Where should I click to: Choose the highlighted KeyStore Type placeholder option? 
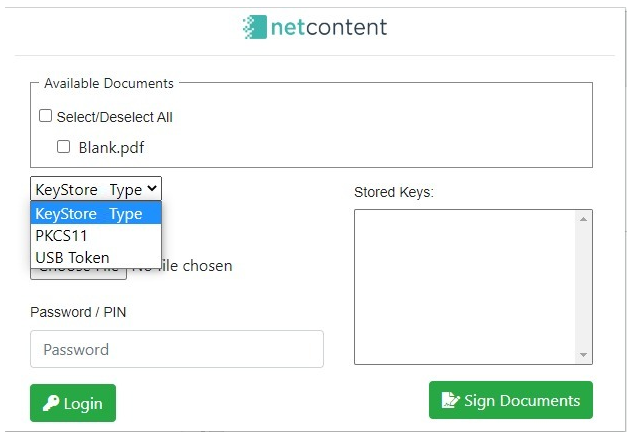pos(96,213)
